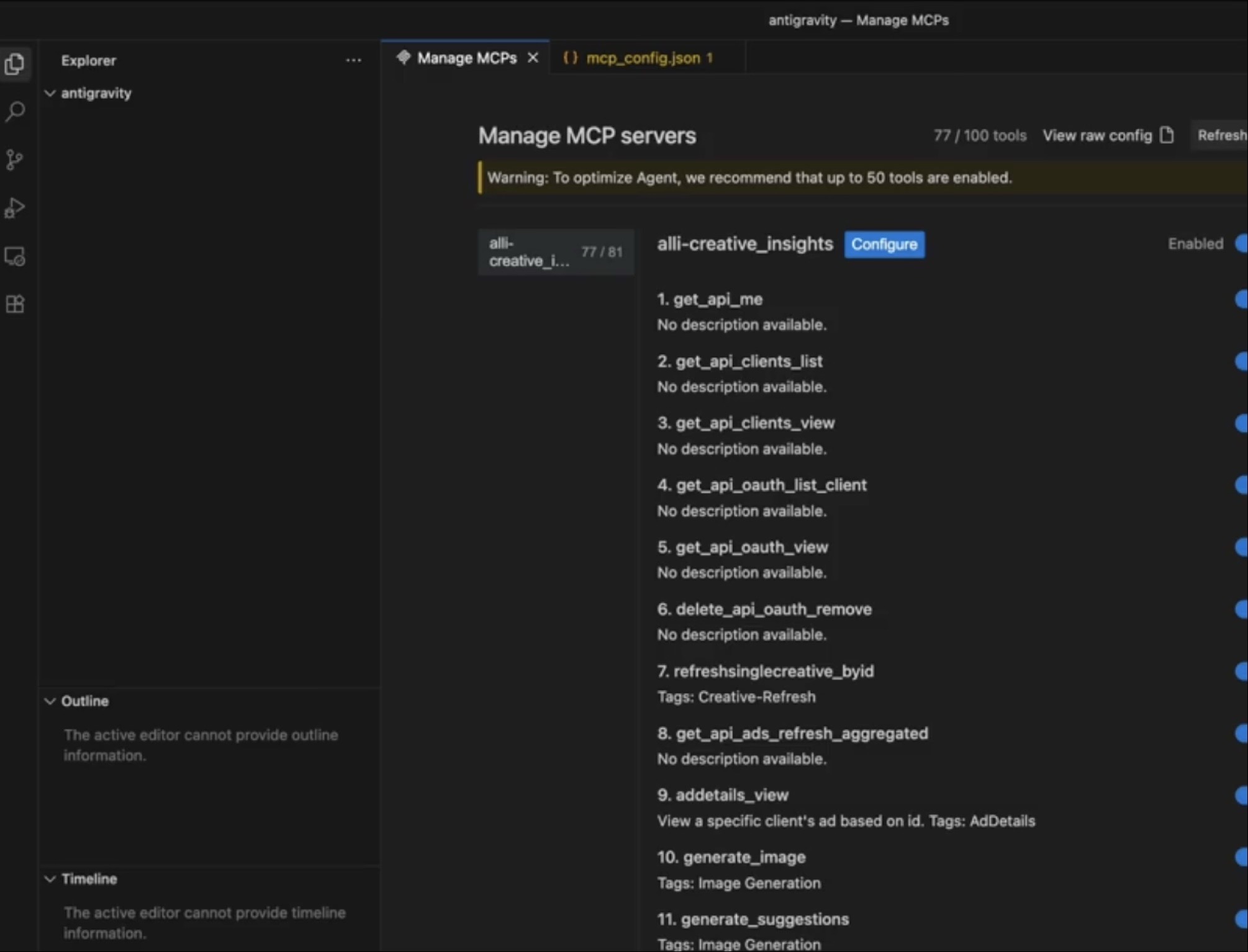Image resolution: width=1248 pixels, height=952 pixels.
Task: Toggle the get_api_oauth_list_client tool switch
Action: (x=1241, y=485)
